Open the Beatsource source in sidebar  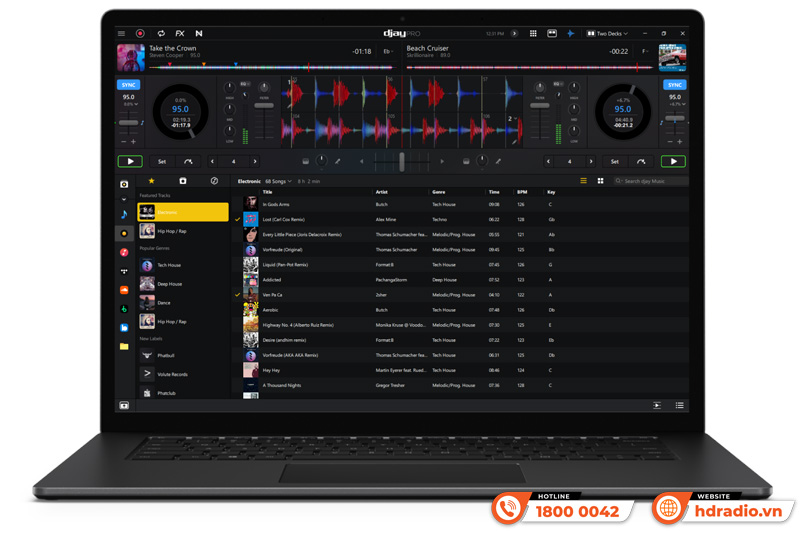[124, 328]
